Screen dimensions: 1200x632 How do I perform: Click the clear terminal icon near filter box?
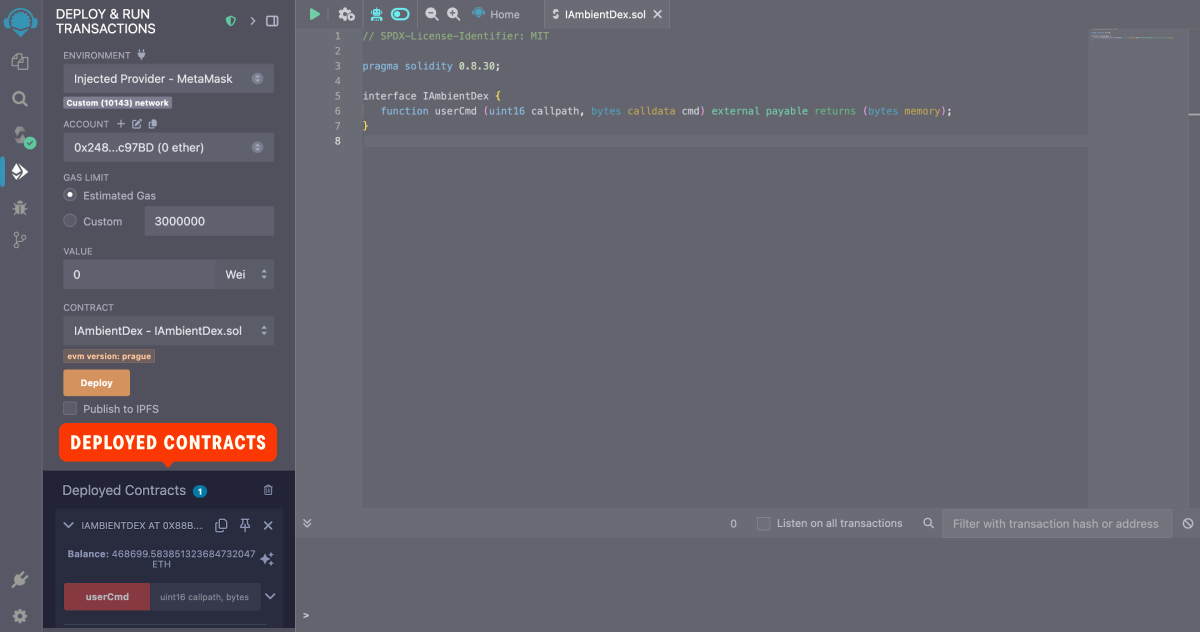[x=1188, y=523]
